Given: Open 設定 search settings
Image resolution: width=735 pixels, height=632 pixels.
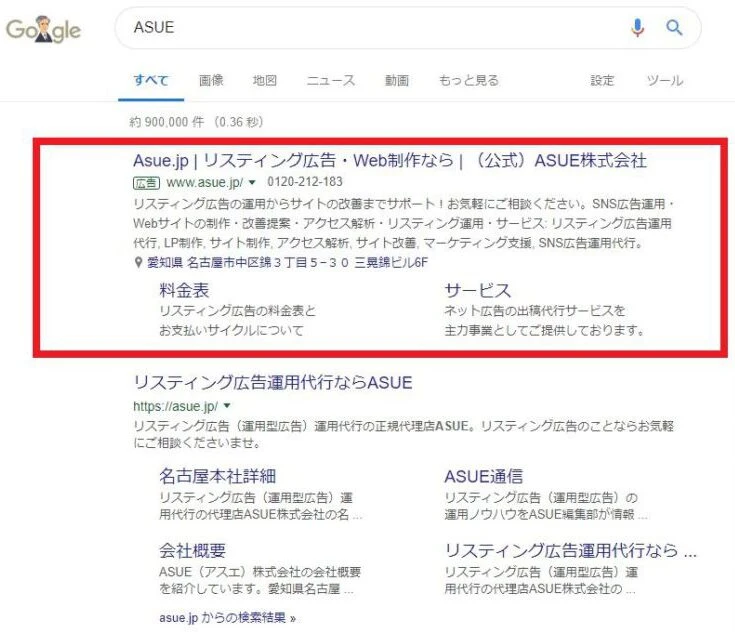Looking at the screenshot, I should click(x=602, y=80).
